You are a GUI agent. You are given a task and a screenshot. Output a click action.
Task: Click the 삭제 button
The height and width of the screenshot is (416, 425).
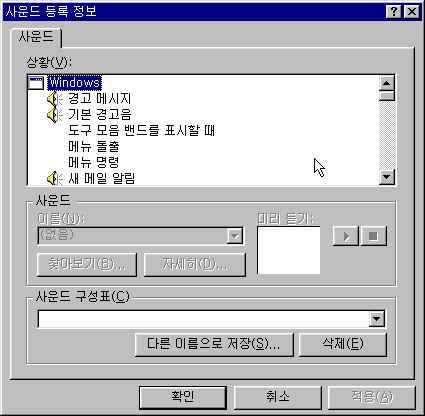click(343, 344)
